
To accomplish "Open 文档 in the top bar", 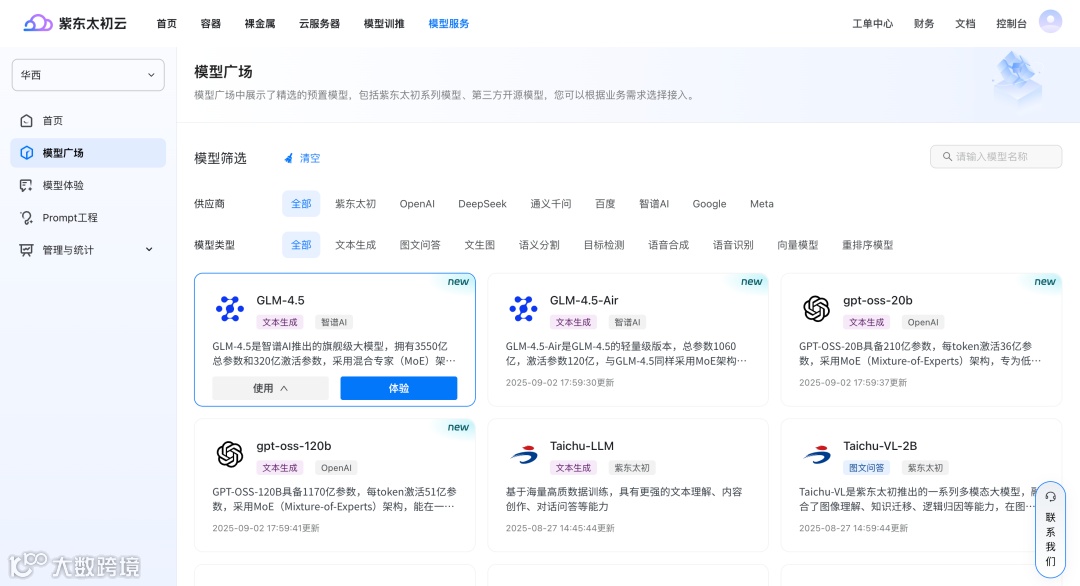I will click(965, 23).
